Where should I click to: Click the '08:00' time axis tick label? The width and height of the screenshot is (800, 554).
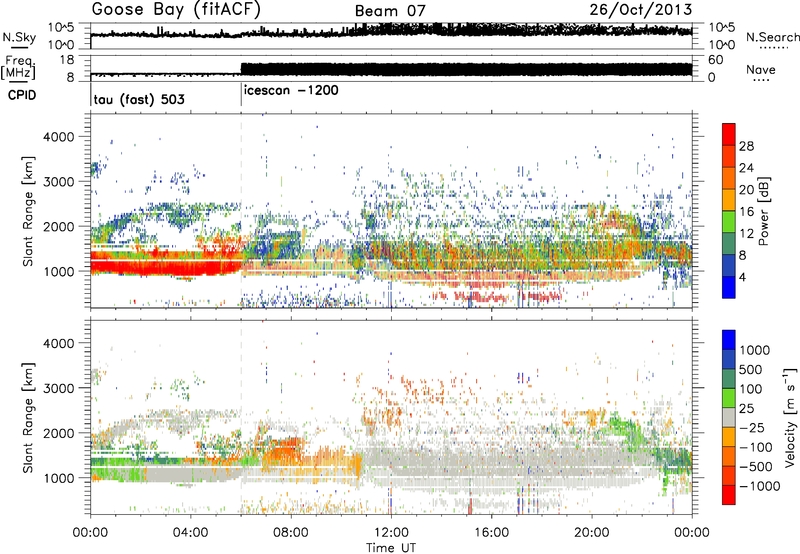[x=291, y=533]
